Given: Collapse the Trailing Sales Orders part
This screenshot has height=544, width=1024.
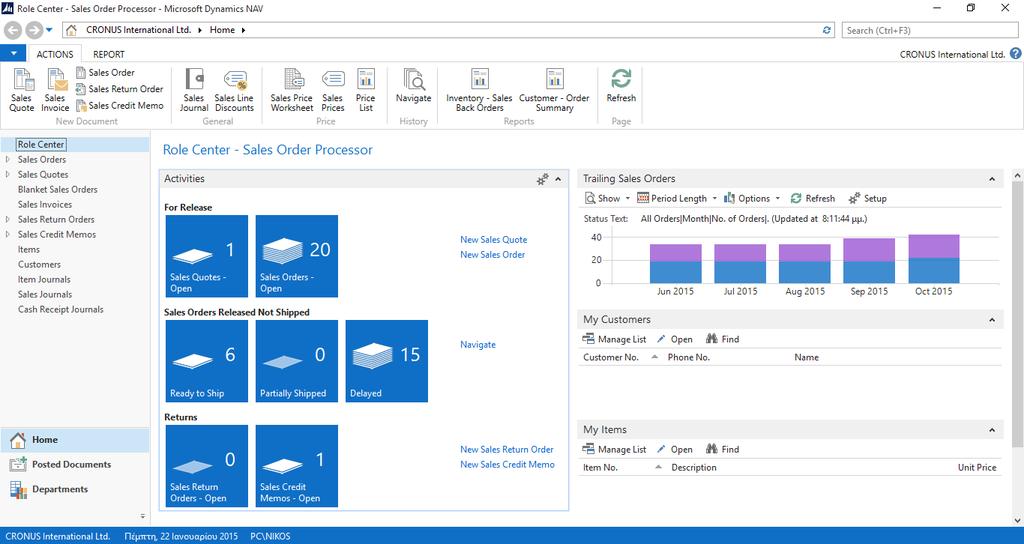Looking at the screenshot, I should click(x=992, y=179).
